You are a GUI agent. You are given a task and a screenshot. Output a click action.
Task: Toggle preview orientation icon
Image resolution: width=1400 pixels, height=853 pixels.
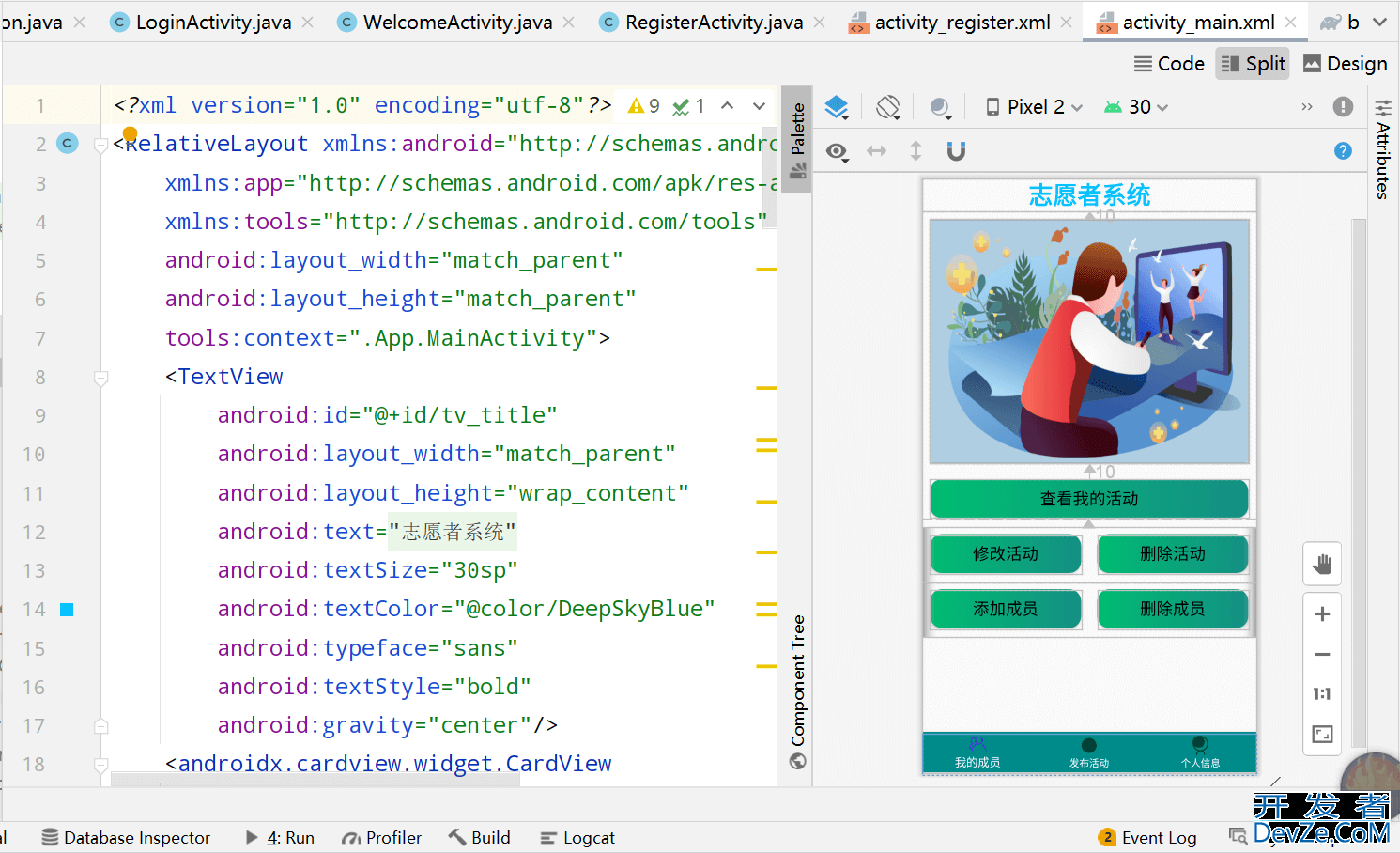(x=888, y=107)
